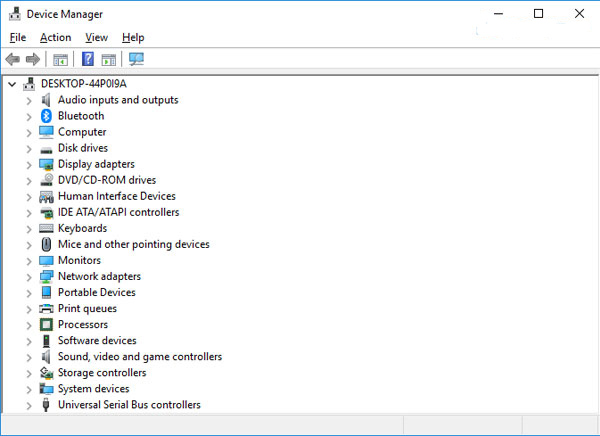Image resolution: width=600 pixels, height=436 pixels.
Task: Select Sound, video and game controllers label
Action: [140, 357]
